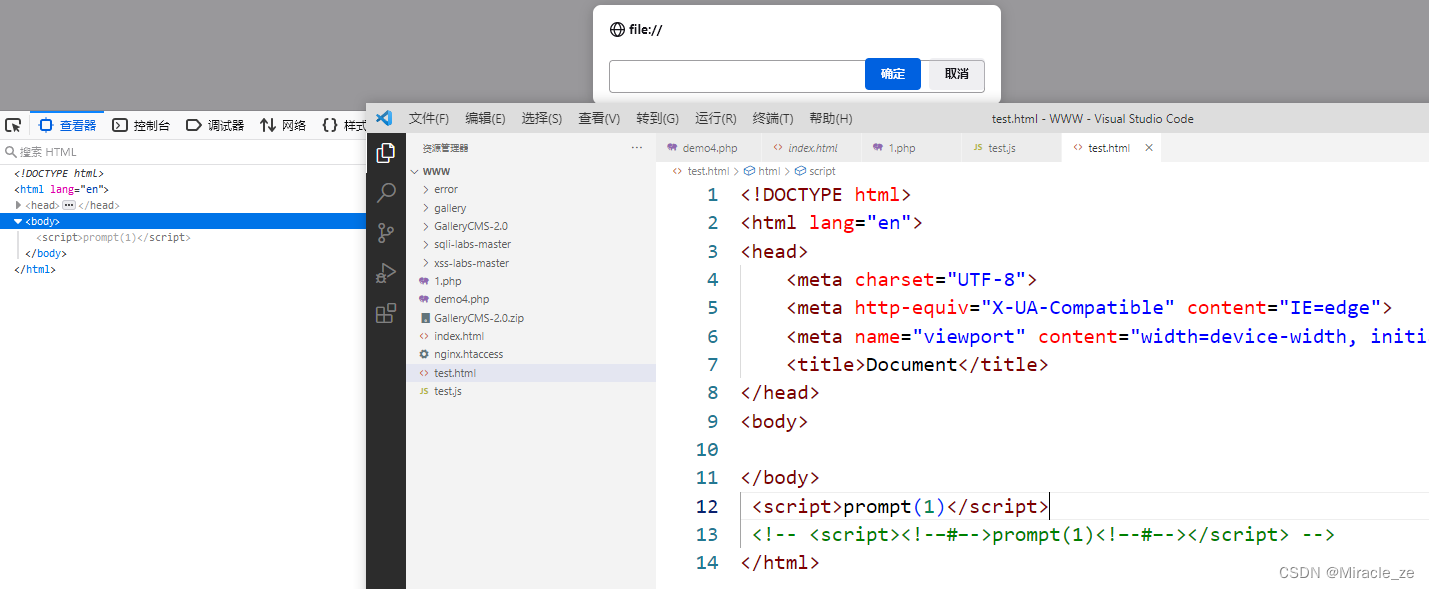This screenshot has height=589, width=1429.
Task: Open the 转到(G) menu
Action: (x=657, y=118)
